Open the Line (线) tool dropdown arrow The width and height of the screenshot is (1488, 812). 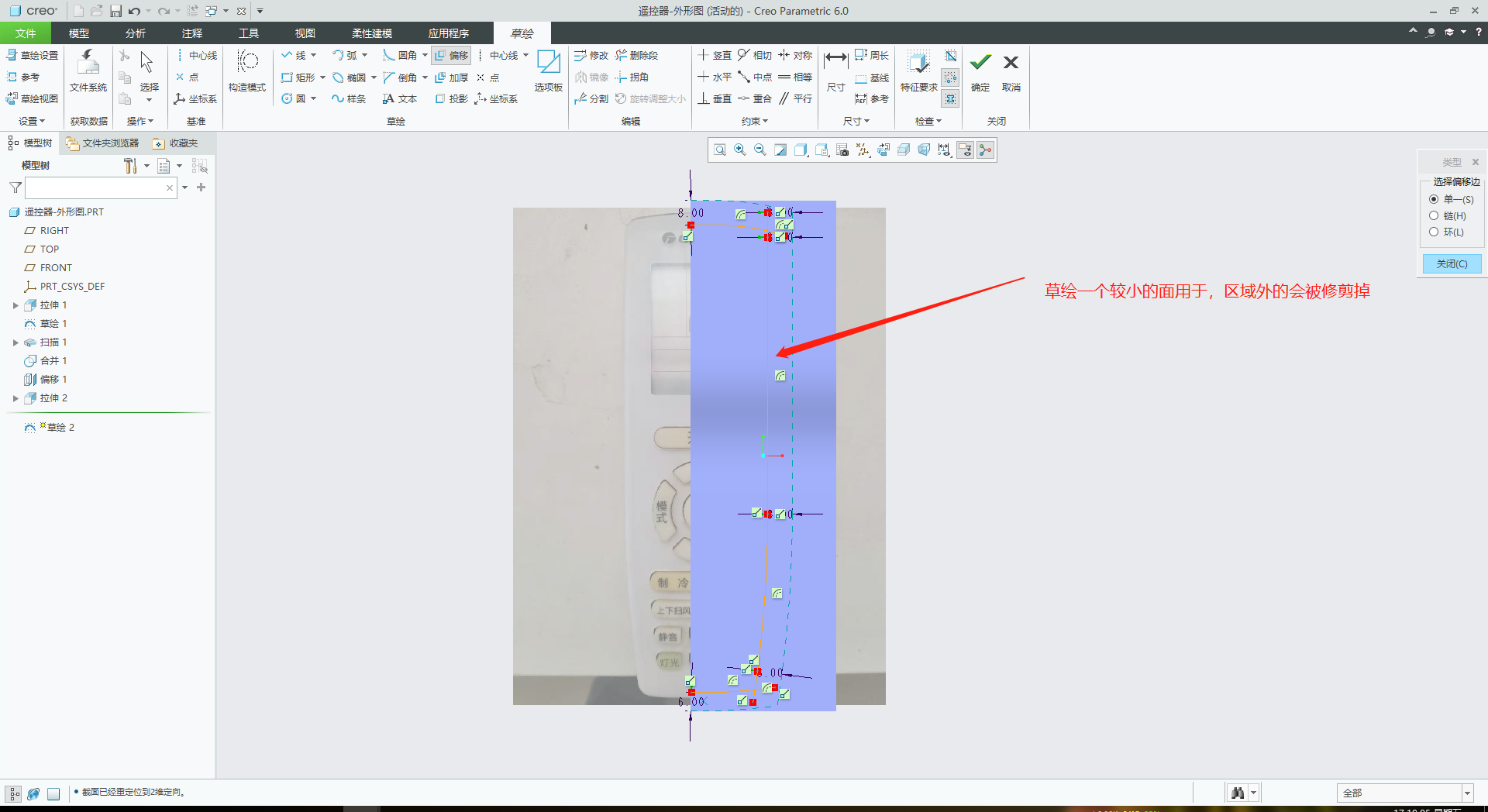coord(314,56)
